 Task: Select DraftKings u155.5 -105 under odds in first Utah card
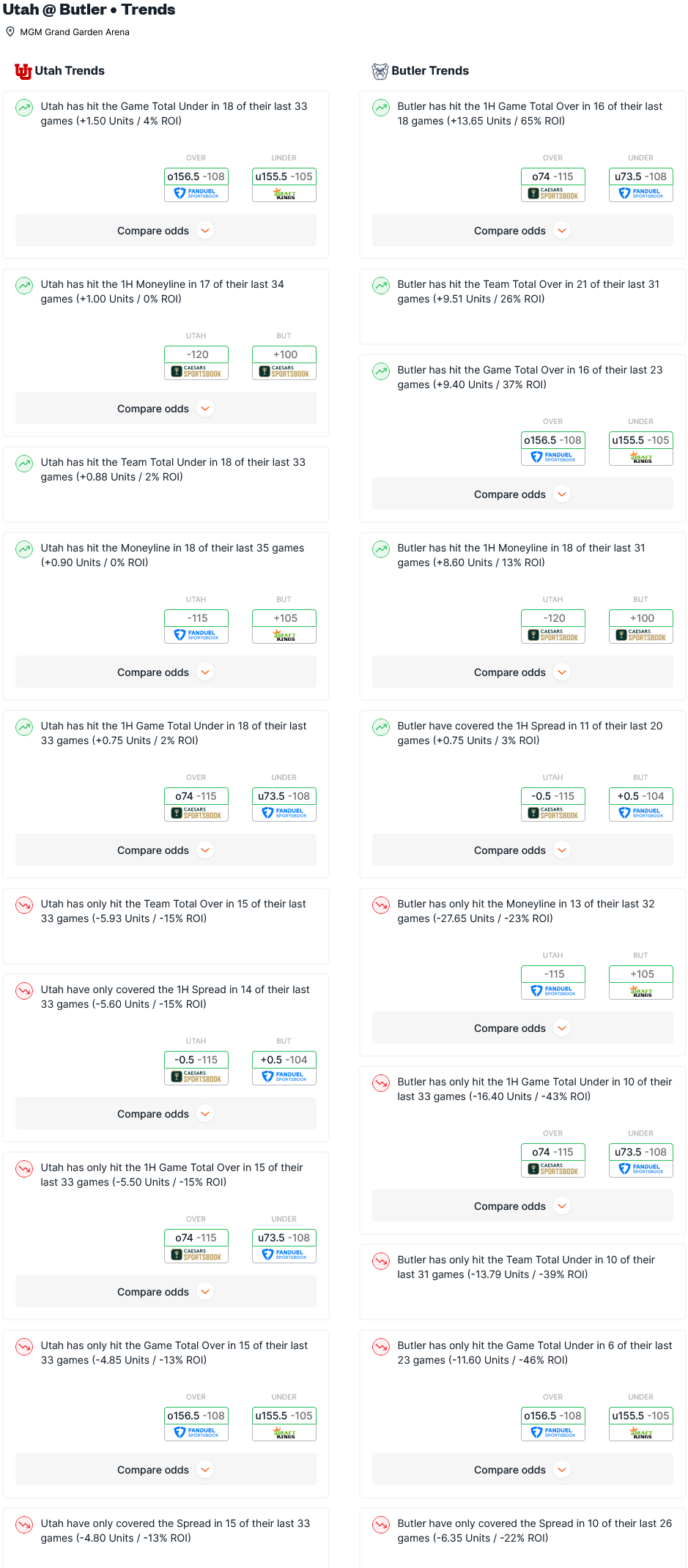284,185
